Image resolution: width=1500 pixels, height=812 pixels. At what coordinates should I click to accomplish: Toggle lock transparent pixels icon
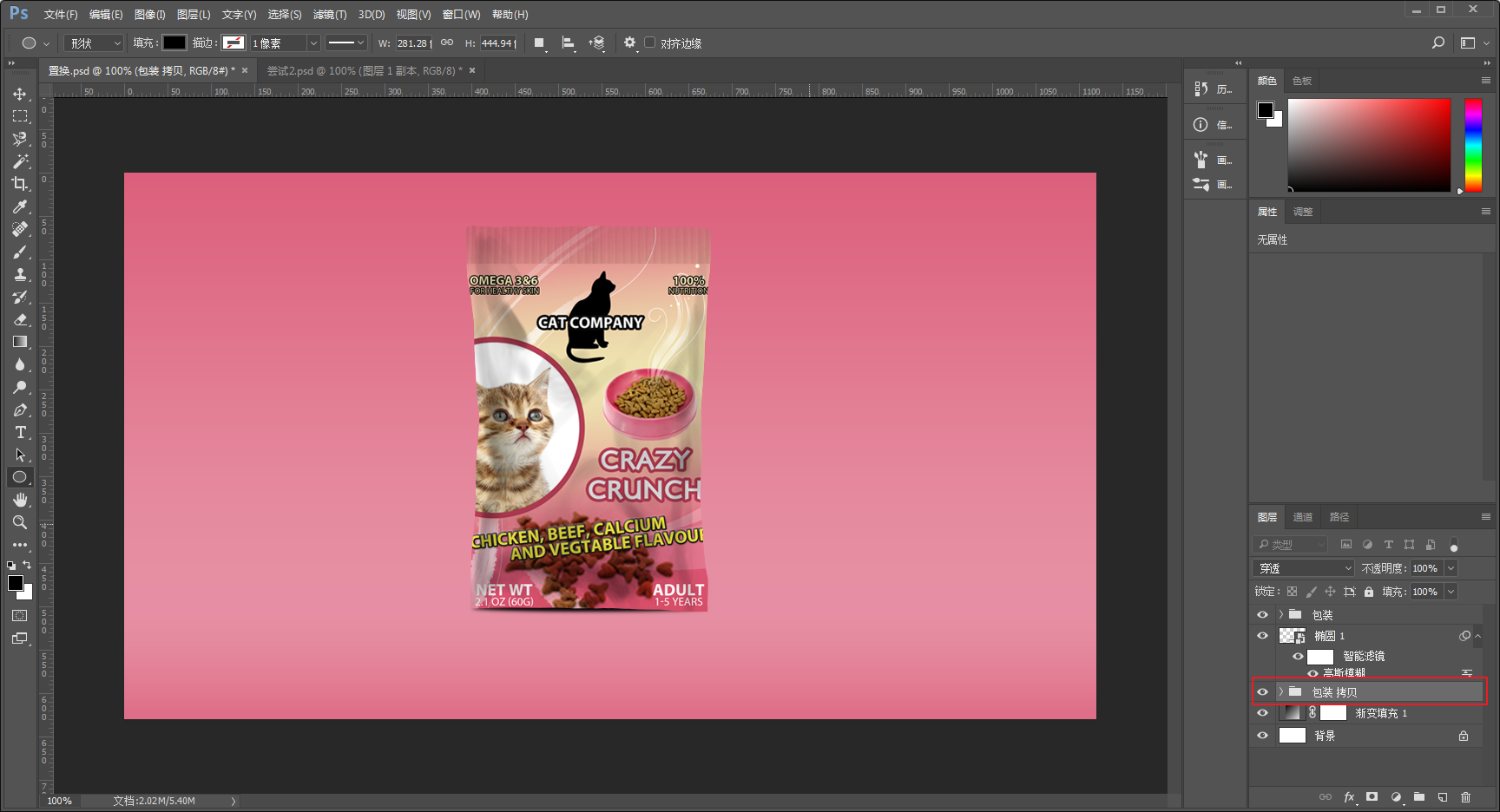click(1292, 592)
